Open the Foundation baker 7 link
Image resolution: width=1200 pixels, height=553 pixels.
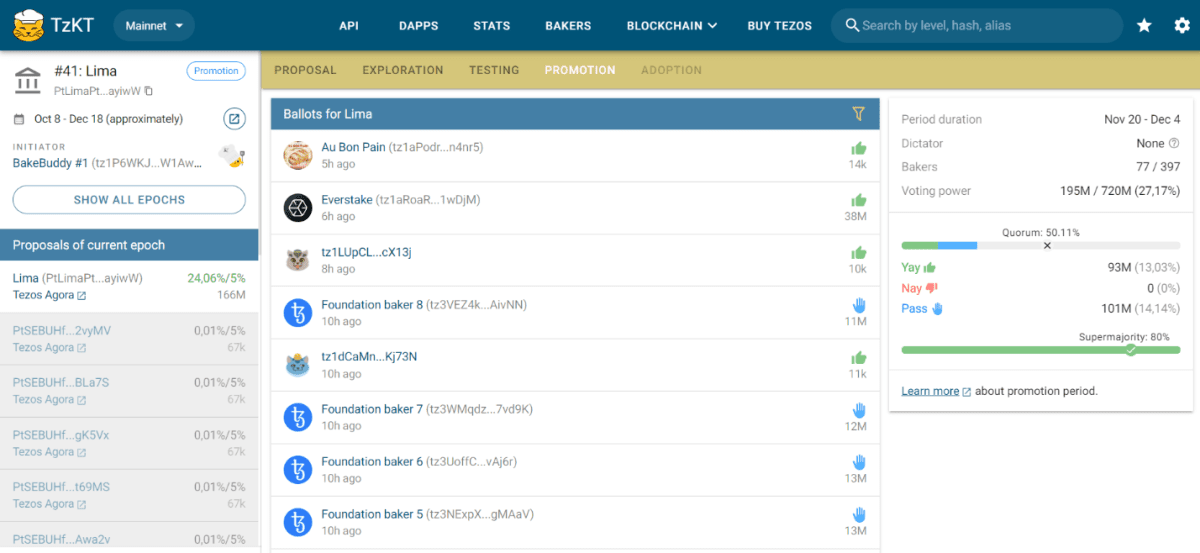coord(372,409)
